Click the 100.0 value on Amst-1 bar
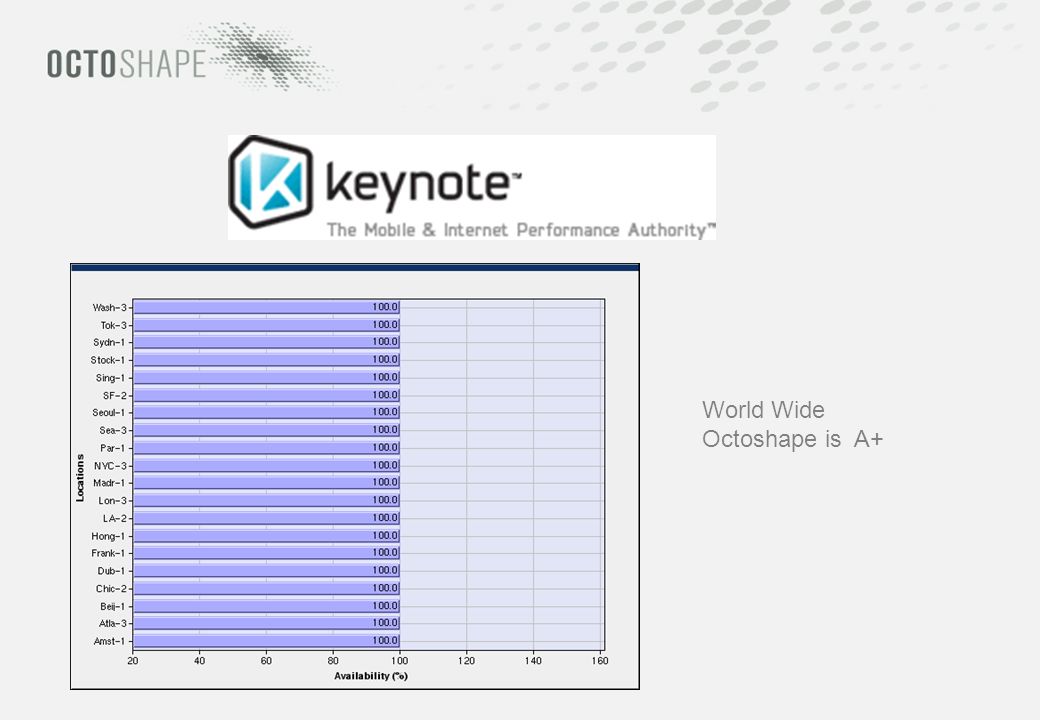Viewport: 1040px width, 720px height. 385,640
